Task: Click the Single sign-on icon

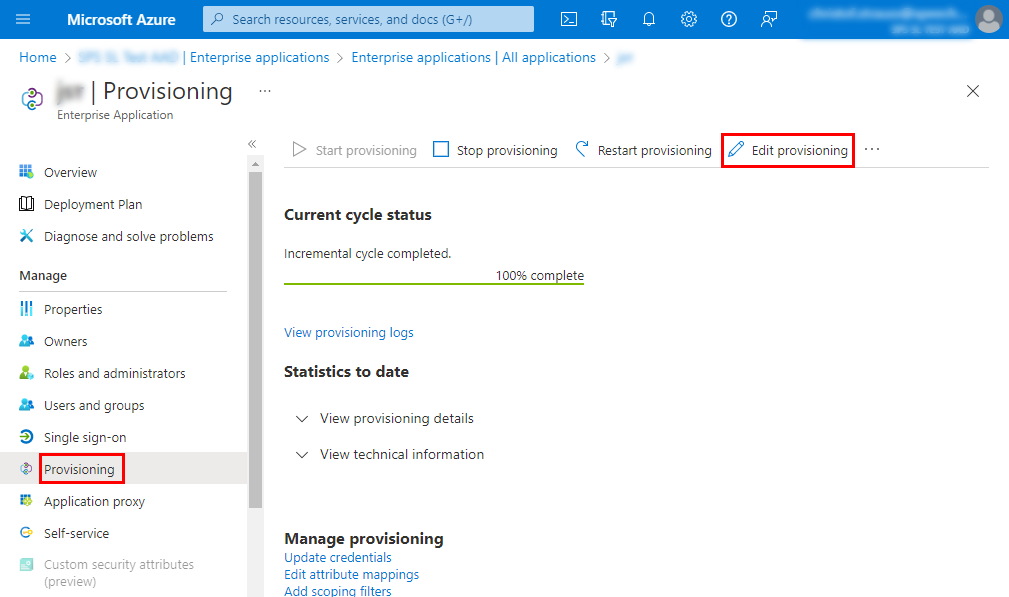Action: pos(26,437)
